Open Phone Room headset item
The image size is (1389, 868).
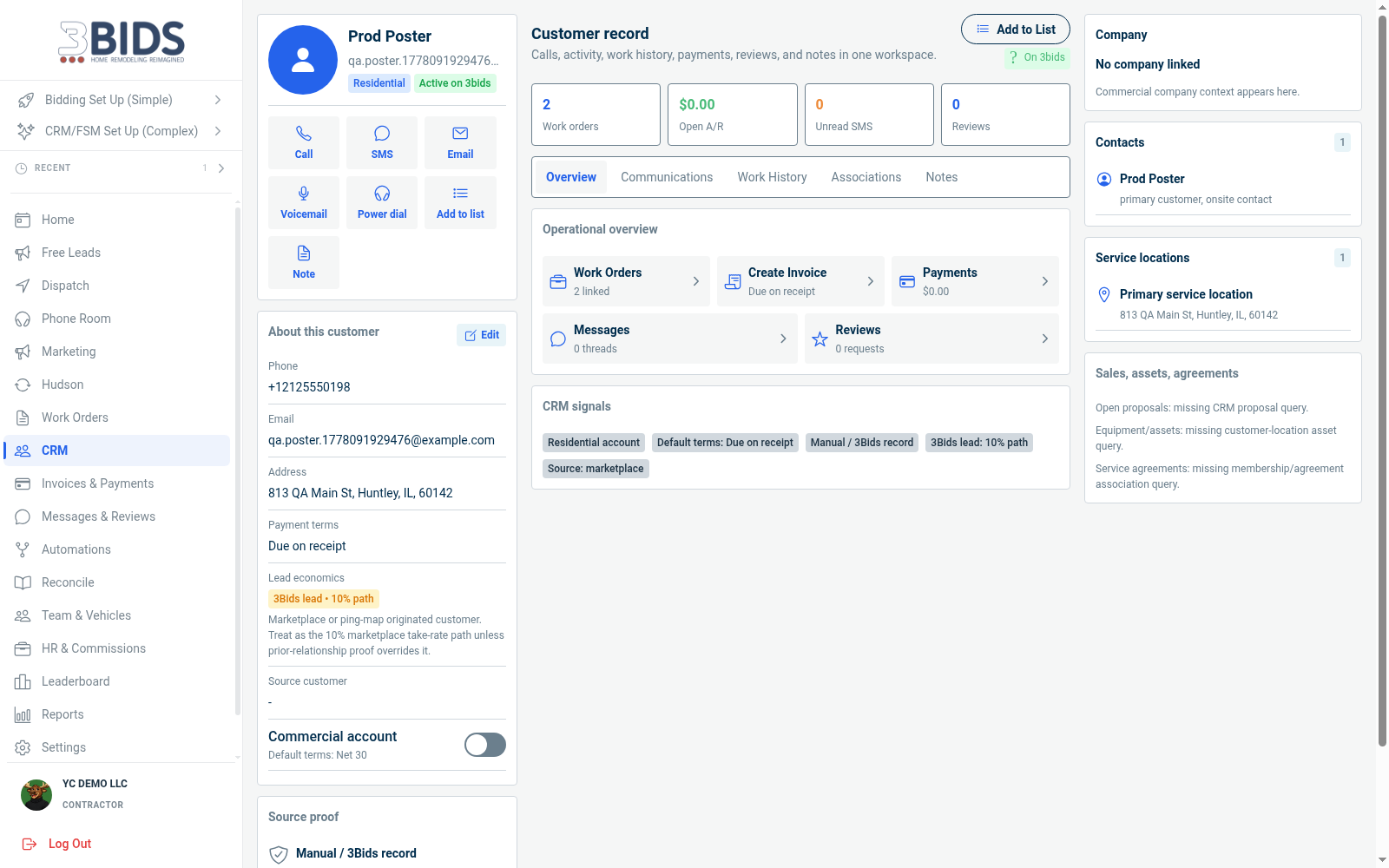tap(117, 319)
